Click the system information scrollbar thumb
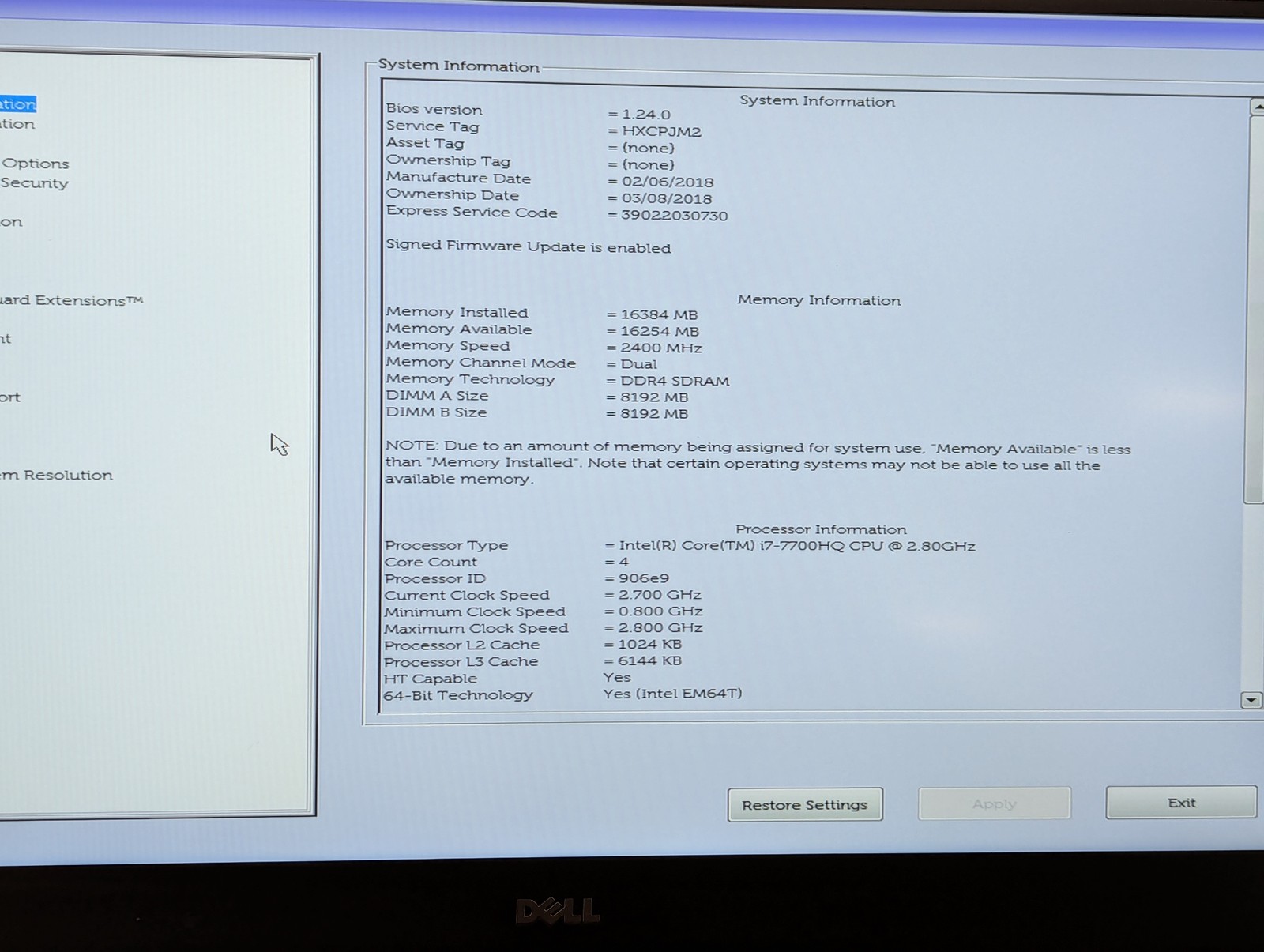Viewport: 1264px width, 952px height. pyautogui.click(x=1255, y=308)
